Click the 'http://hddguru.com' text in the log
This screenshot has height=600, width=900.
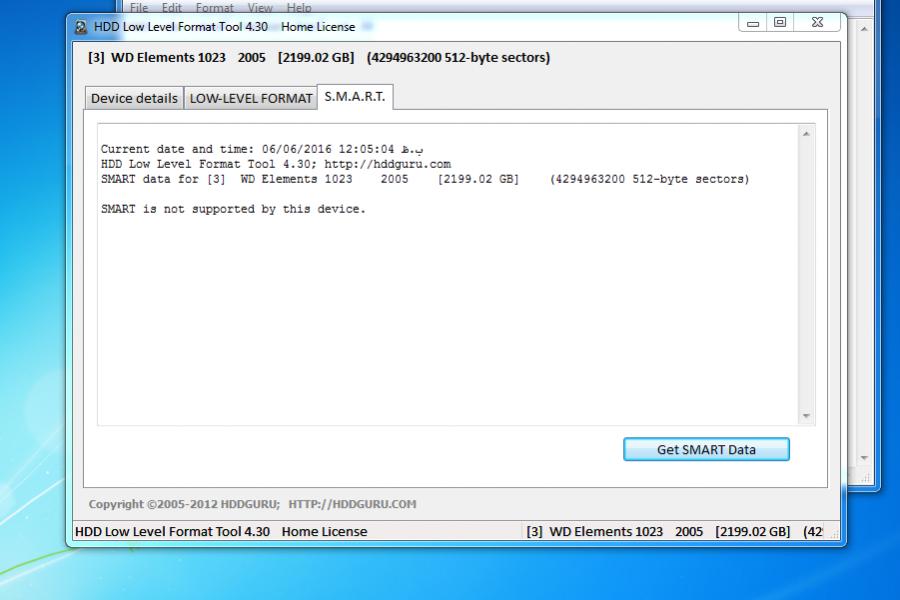(x=387, y=164)
